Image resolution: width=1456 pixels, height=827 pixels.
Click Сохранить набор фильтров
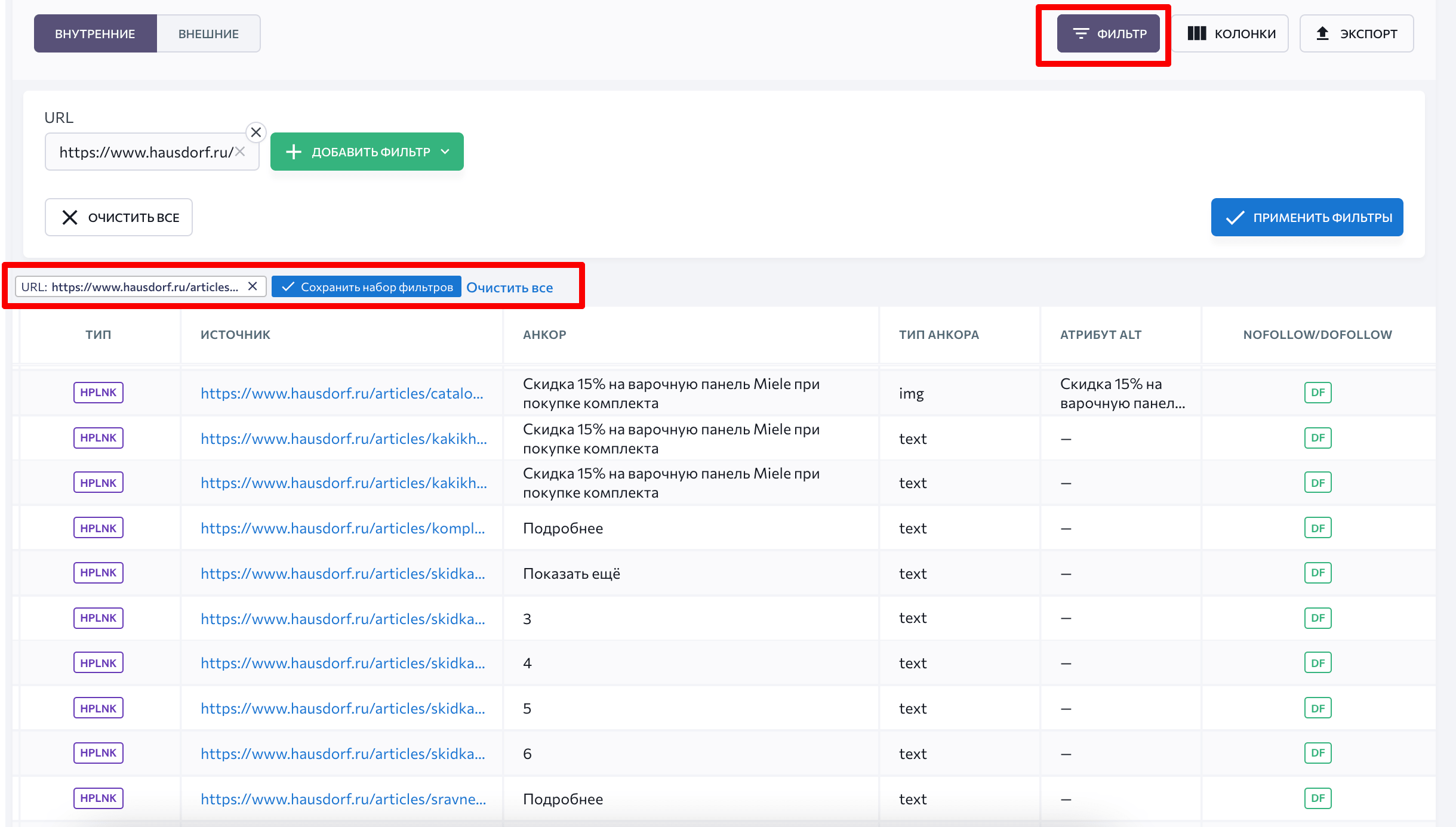click(367, 287)
